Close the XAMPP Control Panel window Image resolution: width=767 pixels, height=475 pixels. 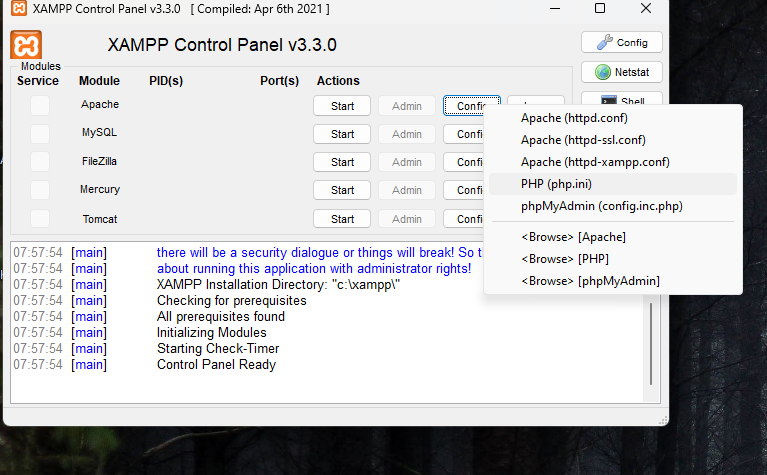tap(646, 8)
